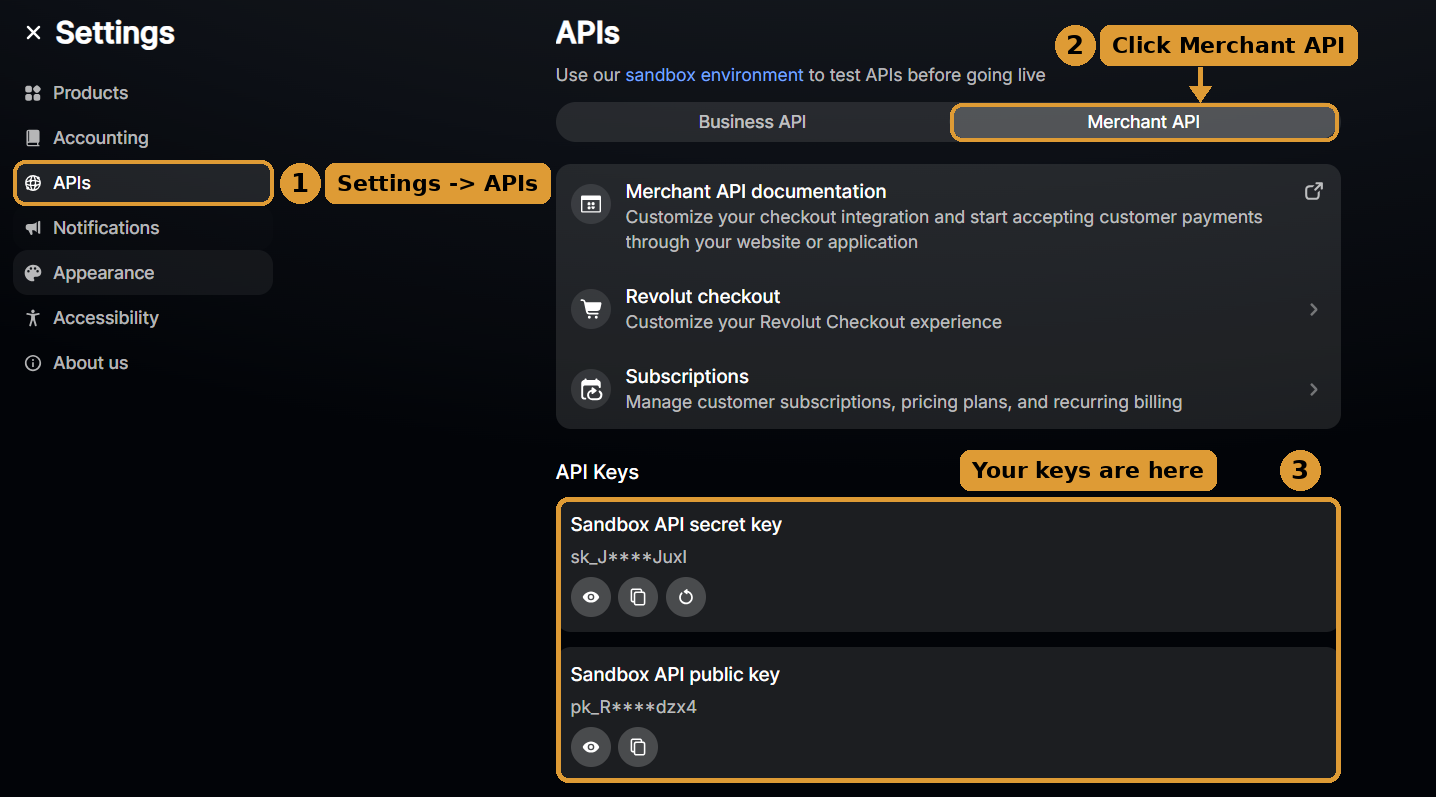
Task: Close Settings with the X icon
Action: [33, 33]
